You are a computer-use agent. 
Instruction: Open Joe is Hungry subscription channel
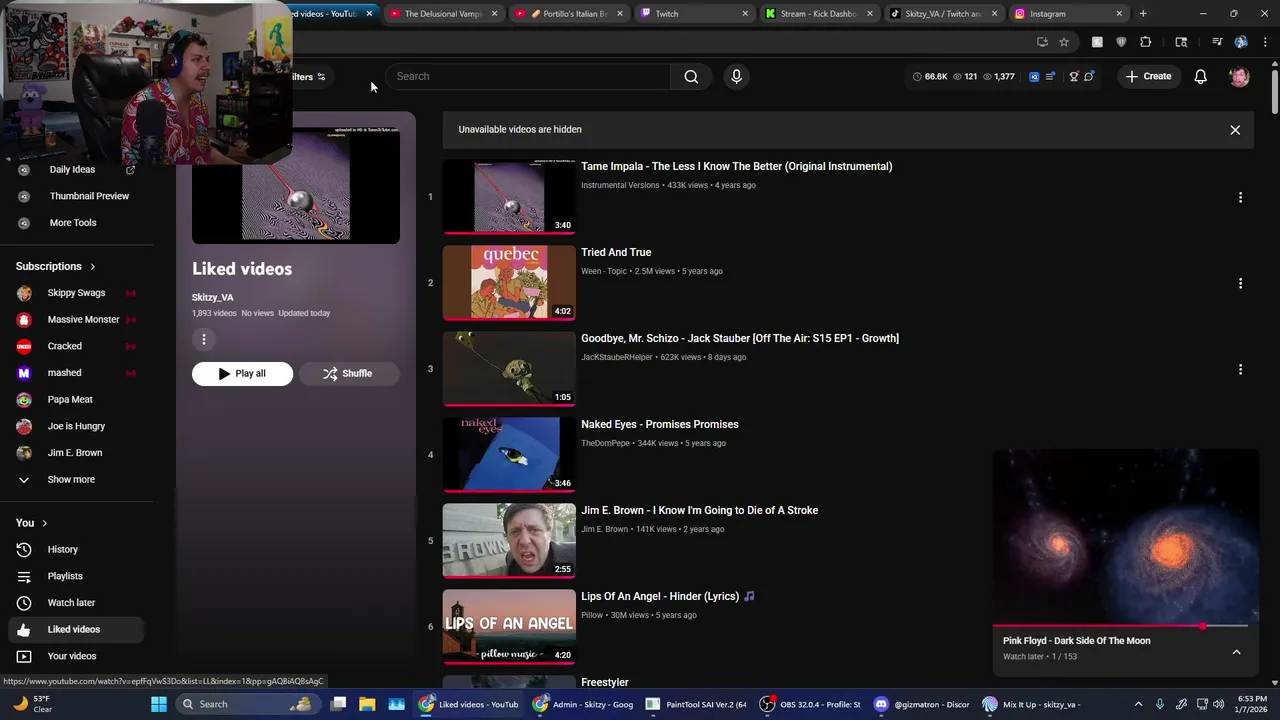(x=76, y=426)
